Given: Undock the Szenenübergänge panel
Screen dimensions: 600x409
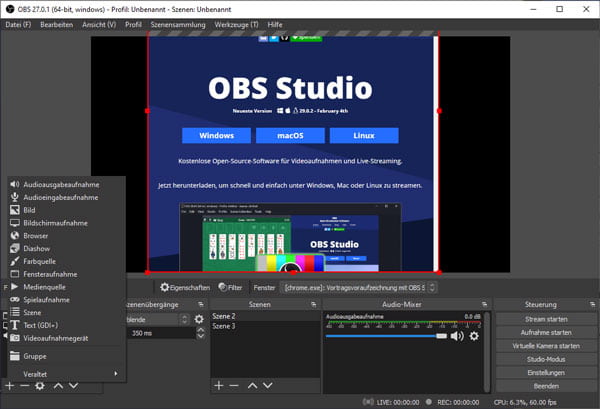Looking at the screenshot, I should 201,305.
